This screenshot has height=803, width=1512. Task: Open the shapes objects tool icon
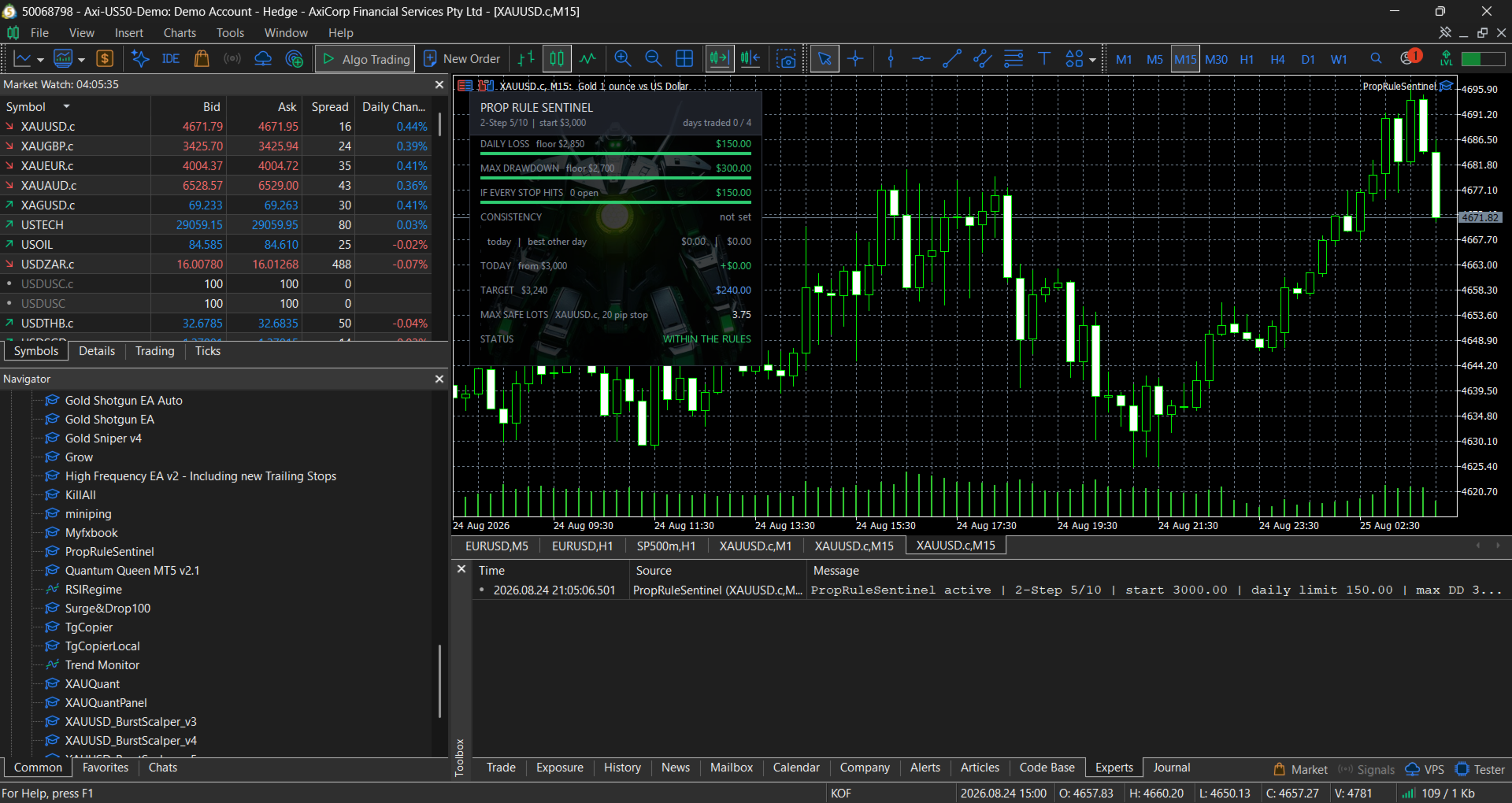point(1074,59)
